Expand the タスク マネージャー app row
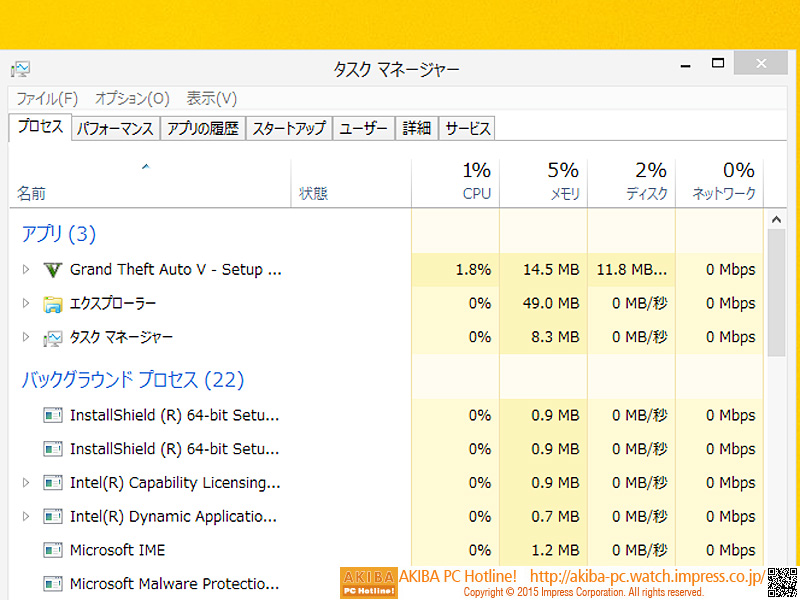This screenshot has height=600, width=800. pyautogui.click(x=26, y=337)
